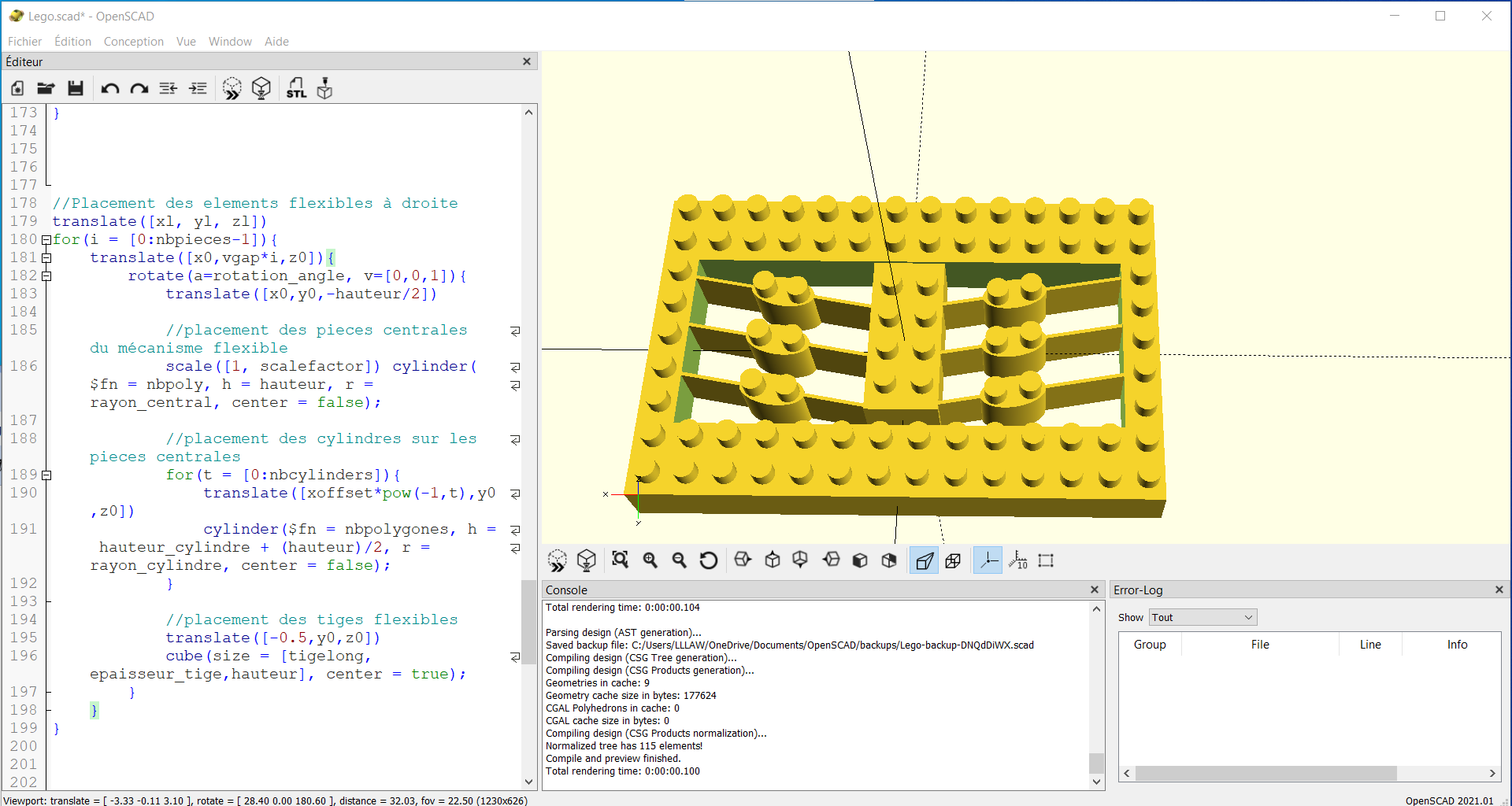Collapse the rotate block fold on line 182
Viewport: 1512px width, 806px height.
46,276
